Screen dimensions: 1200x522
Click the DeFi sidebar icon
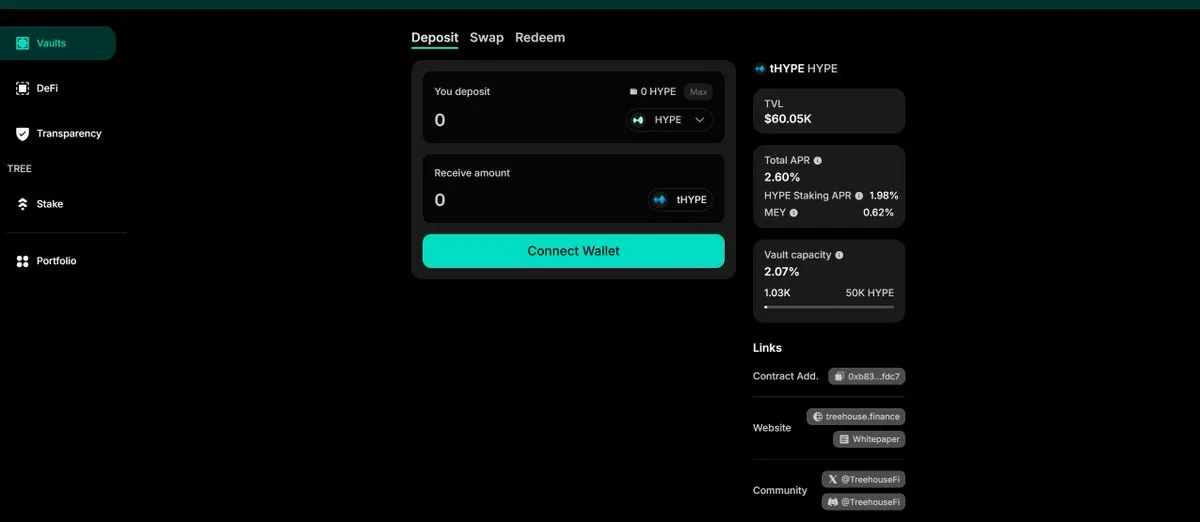tap(22, 88)
